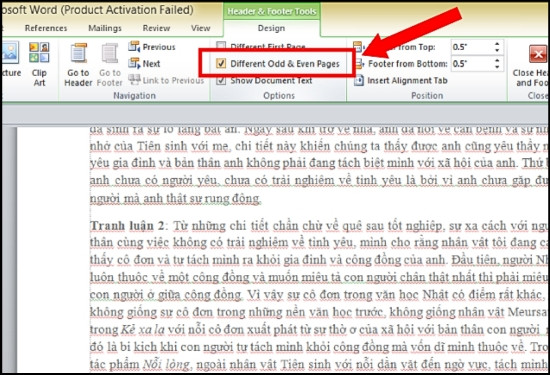Viewport: 550px width, 375px height.
Task: Toggle Show Document Text checkbox
Action: click(x=221, y=80)
